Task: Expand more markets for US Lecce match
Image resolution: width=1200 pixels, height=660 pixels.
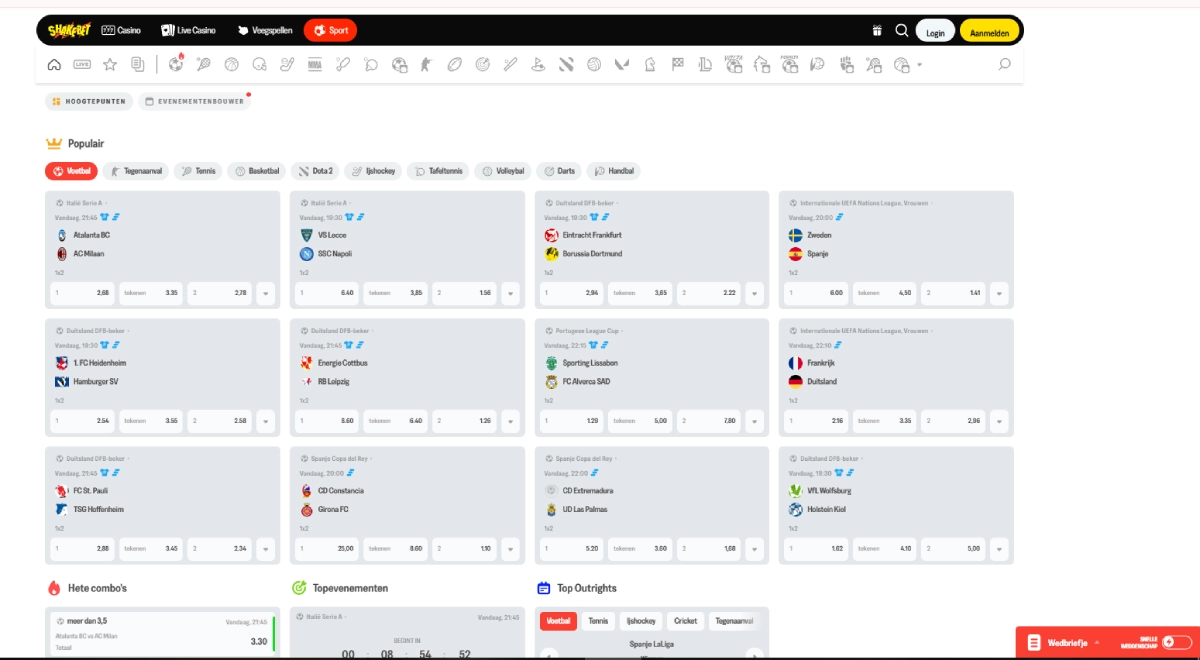Action: click(x=510, y=294)
